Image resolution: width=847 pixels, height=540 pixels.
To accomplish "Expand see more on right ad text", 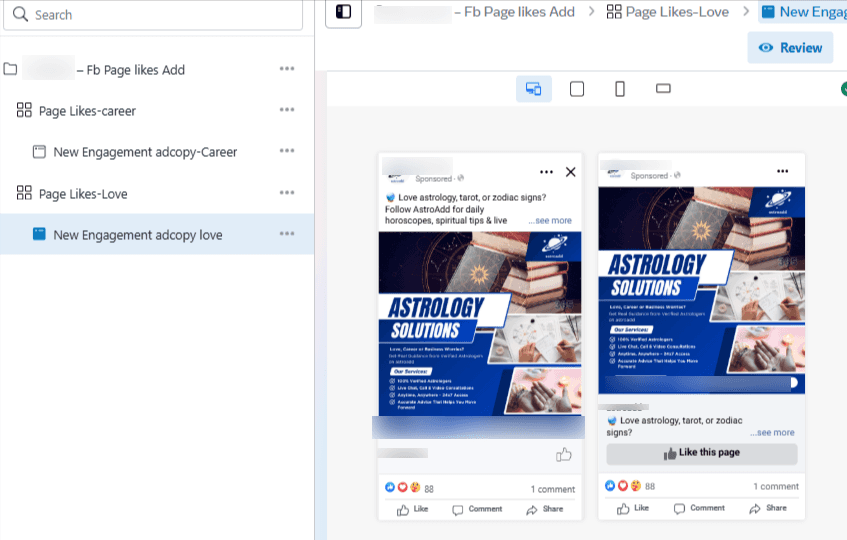I will (x=772, y=433).
